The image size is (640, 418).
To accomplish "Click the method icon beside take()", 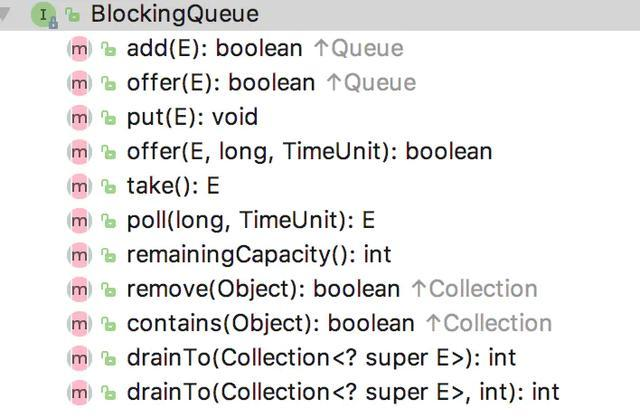I will click(78, 186).
